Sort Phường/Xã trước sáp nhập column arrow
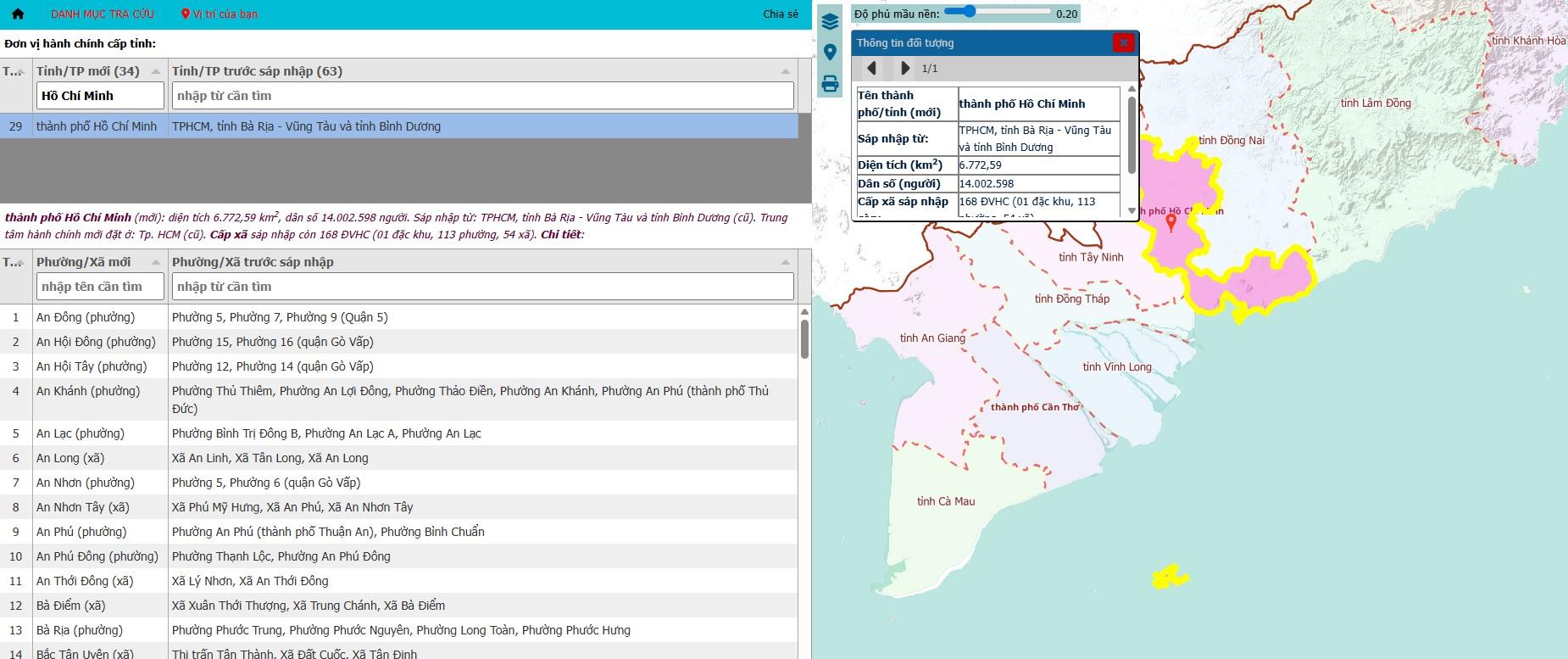Screen dimensions: 1568x659 pos(785,262)
